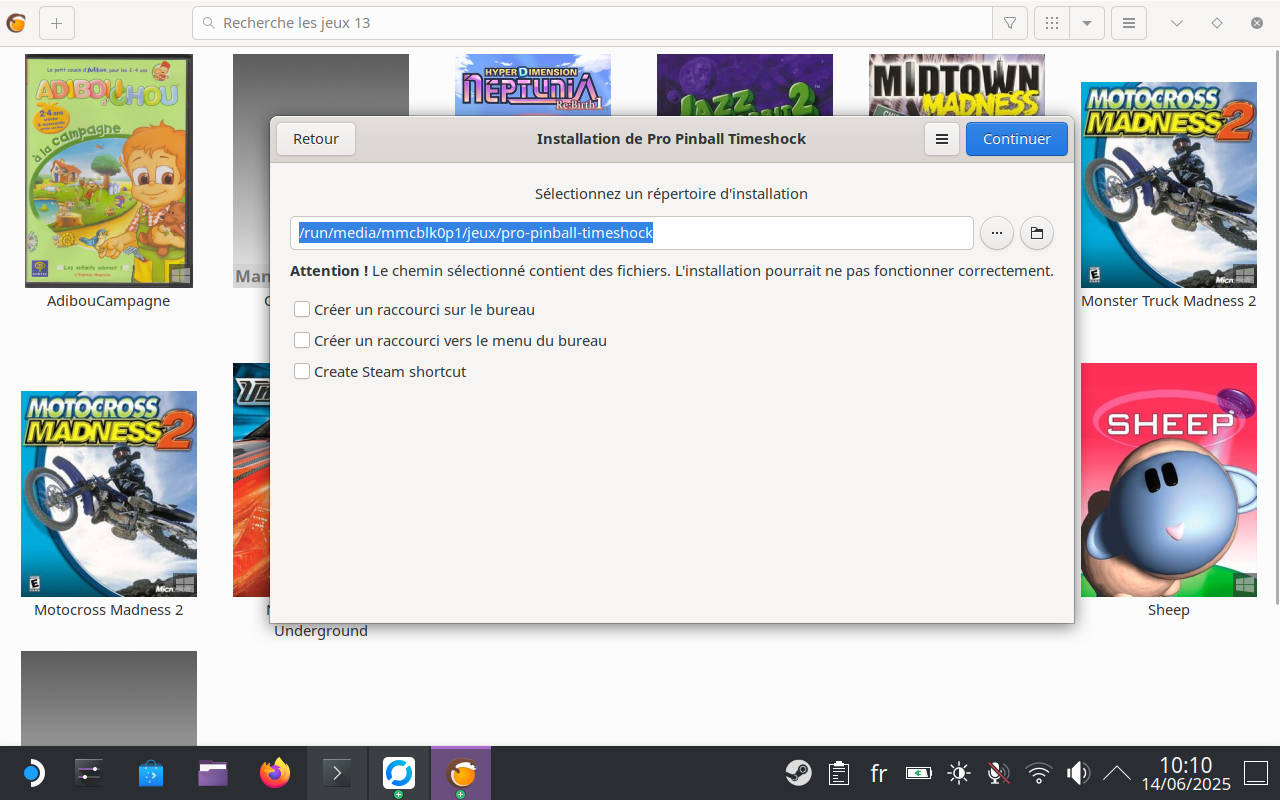Click the Lutris entry in the taskbar
Screen dimensions: 1280x800
tap(461, 773)
